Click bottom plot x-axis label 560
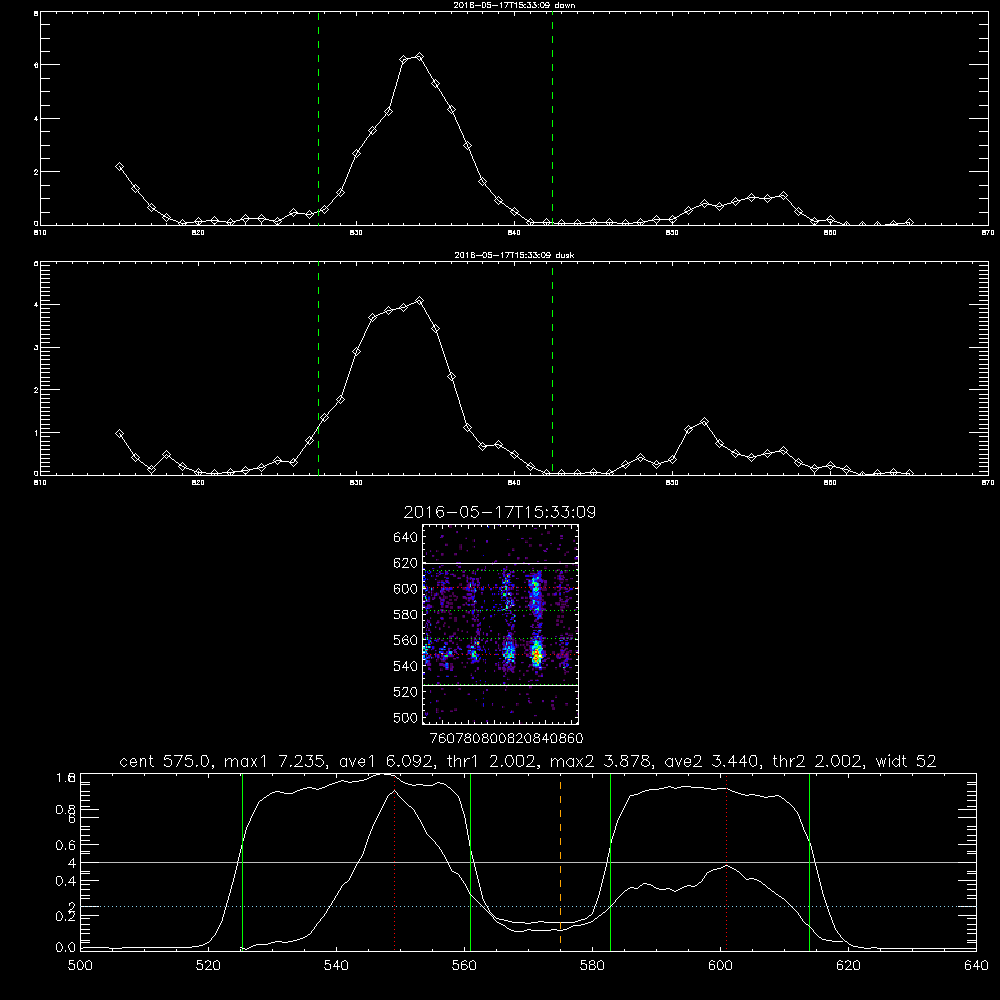The height and width of the screenshot is (1000, 1000). click(x=464, y=966)
